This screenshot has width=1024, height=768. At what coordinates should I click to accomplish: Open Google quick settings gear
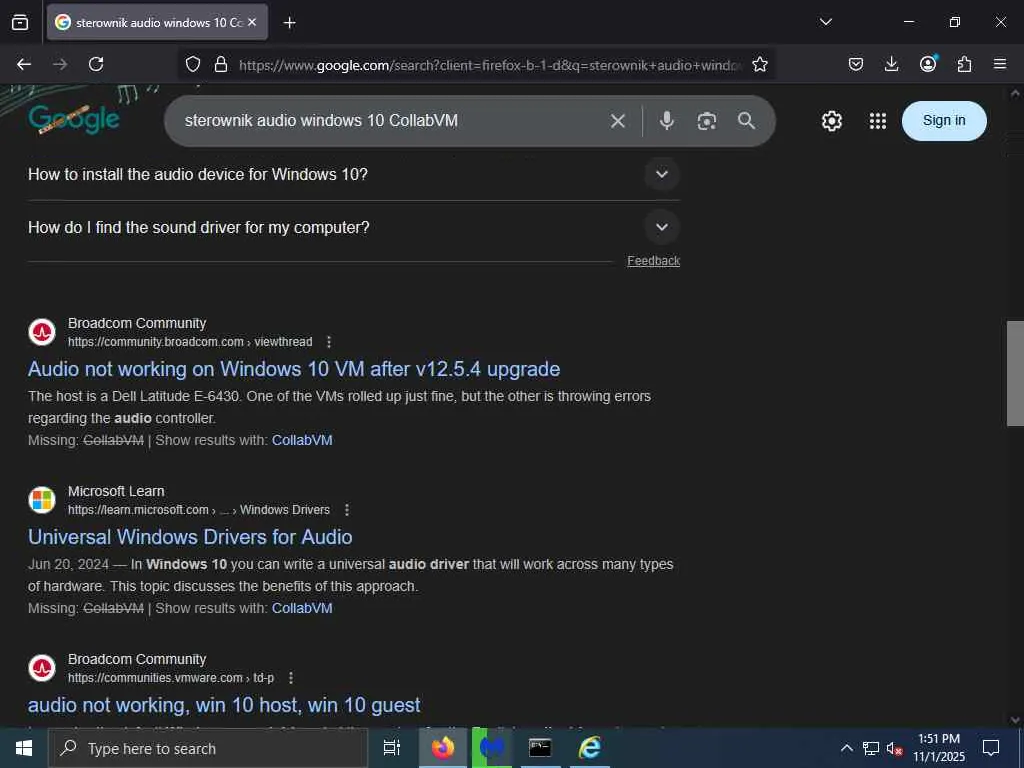click(x=832, y=121)
